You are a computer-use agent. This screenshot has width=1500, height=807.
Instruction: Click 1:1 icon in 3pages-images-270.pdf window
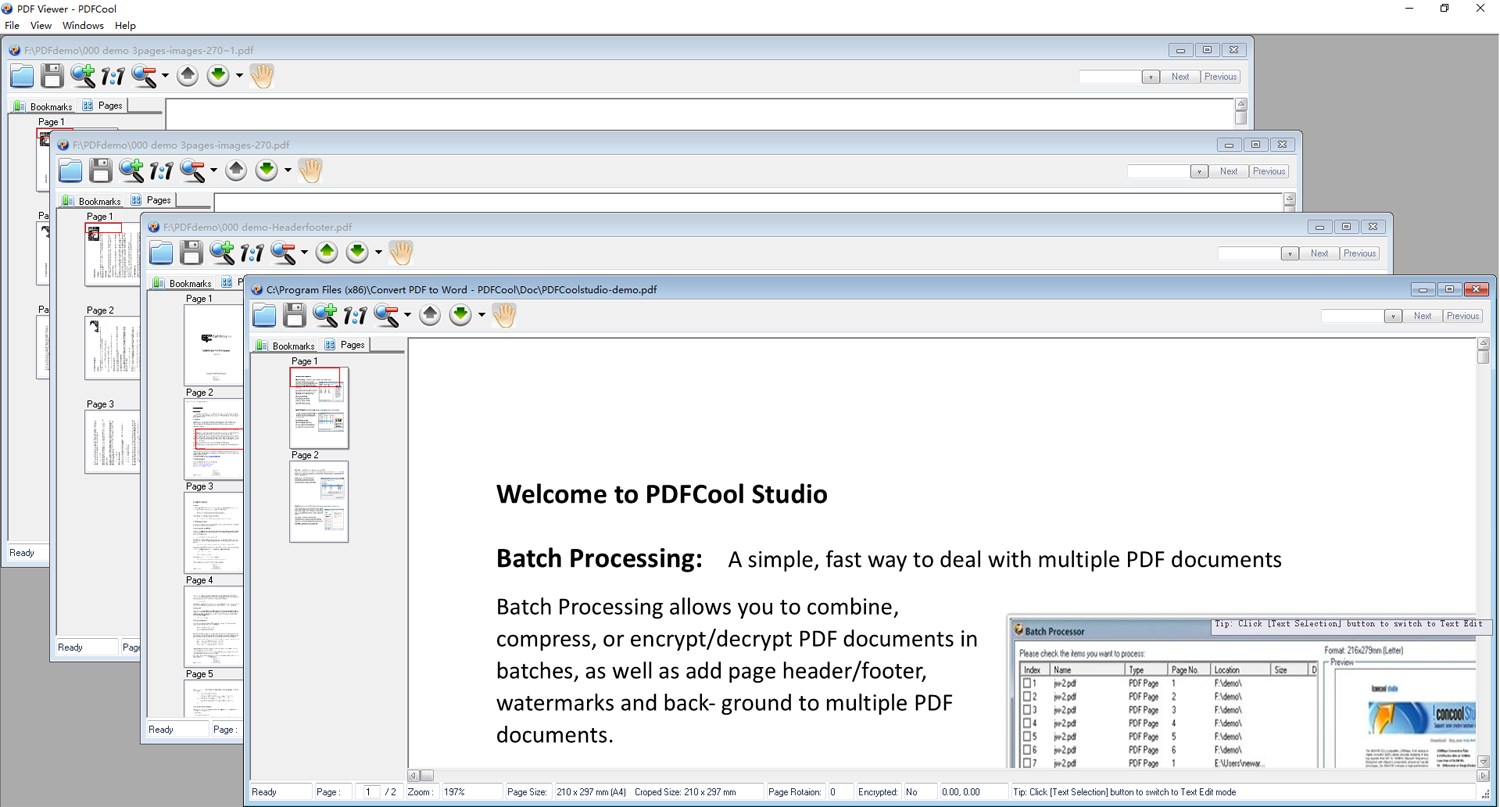pos(161,171)
